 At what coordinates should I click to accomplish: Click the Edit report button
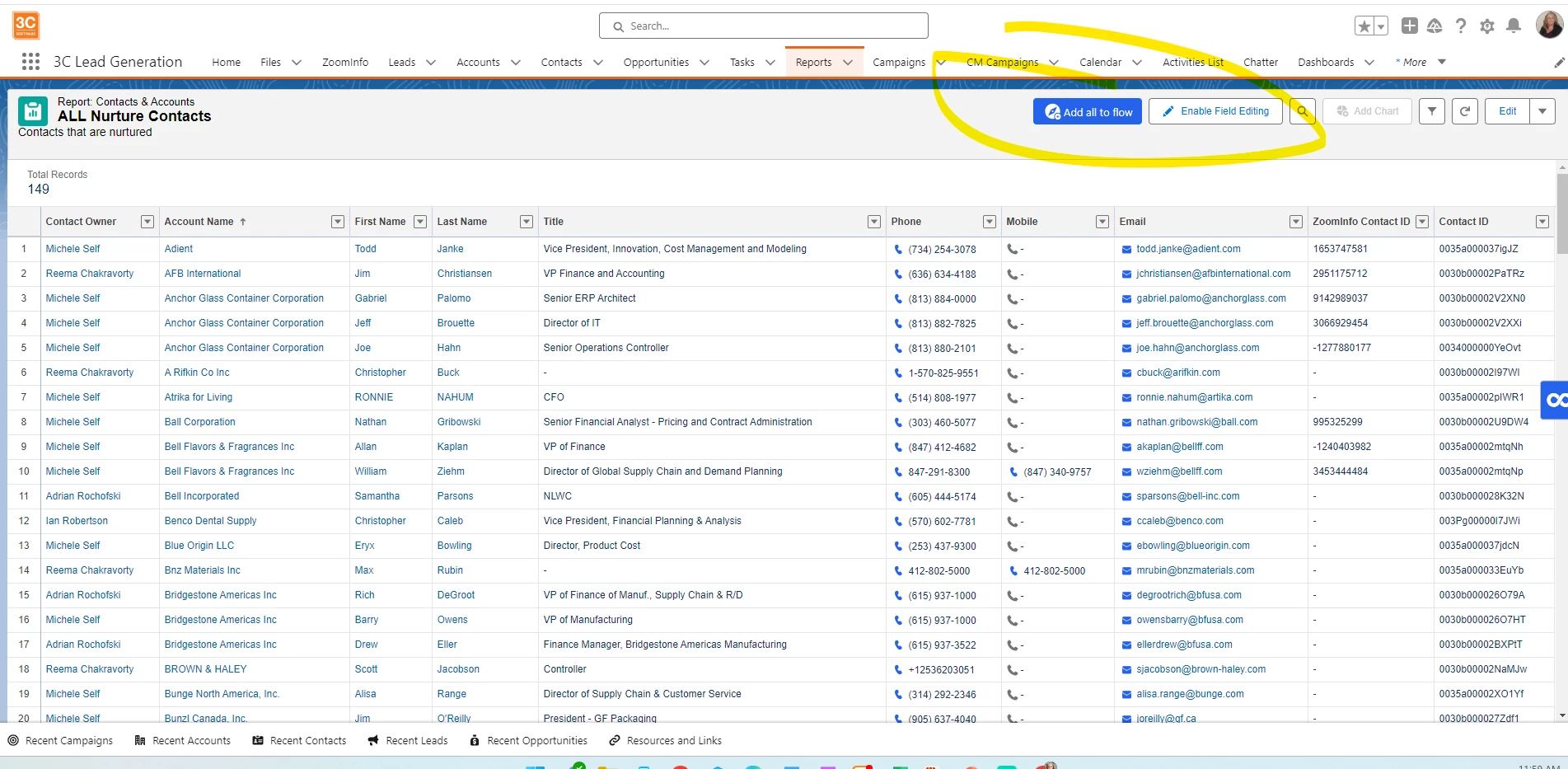coord(1508,111)
